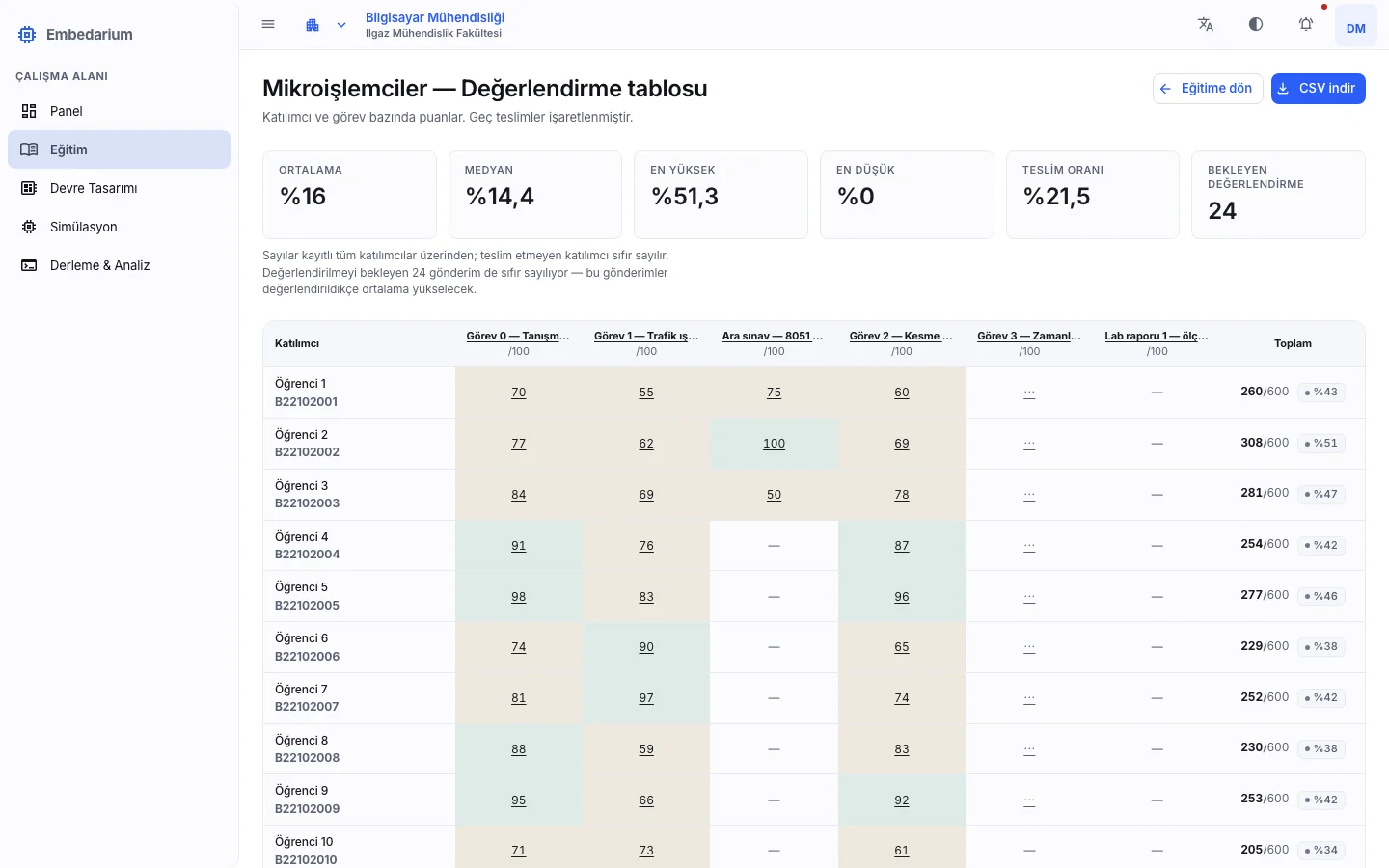Click the Derleme & Analiz terminal icon

pos(29,265)
